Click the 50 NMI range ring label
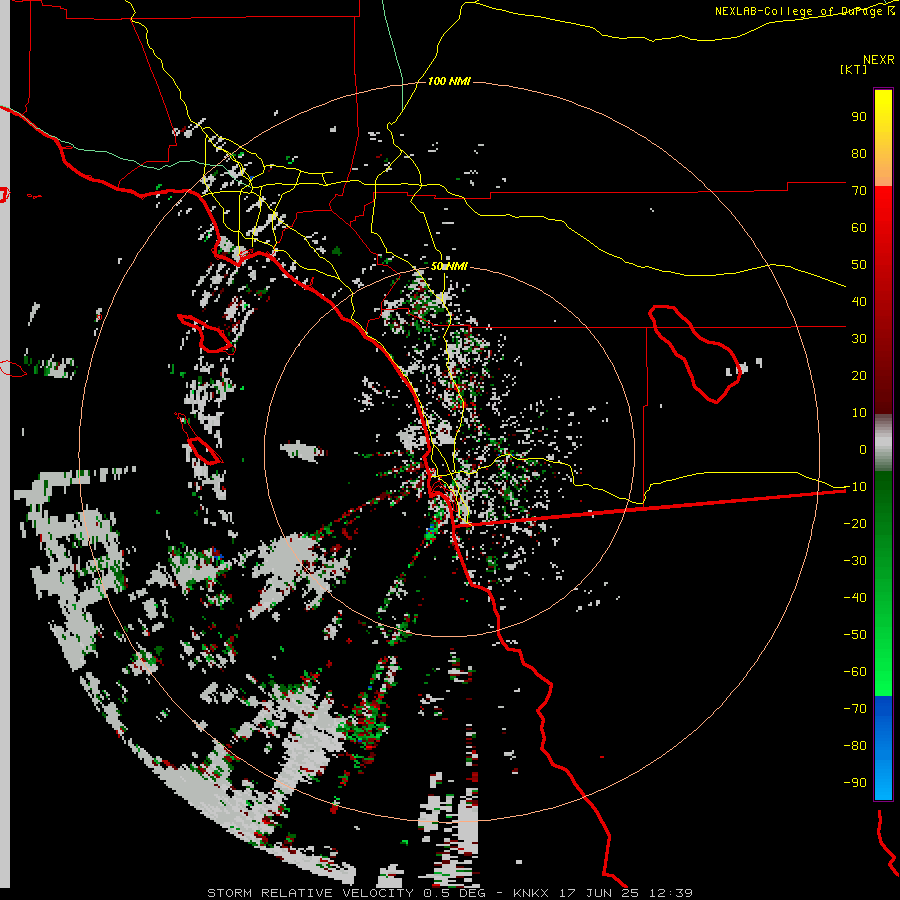Image resolution: width=900 pixels, height=900 pixels. point(449,266)
